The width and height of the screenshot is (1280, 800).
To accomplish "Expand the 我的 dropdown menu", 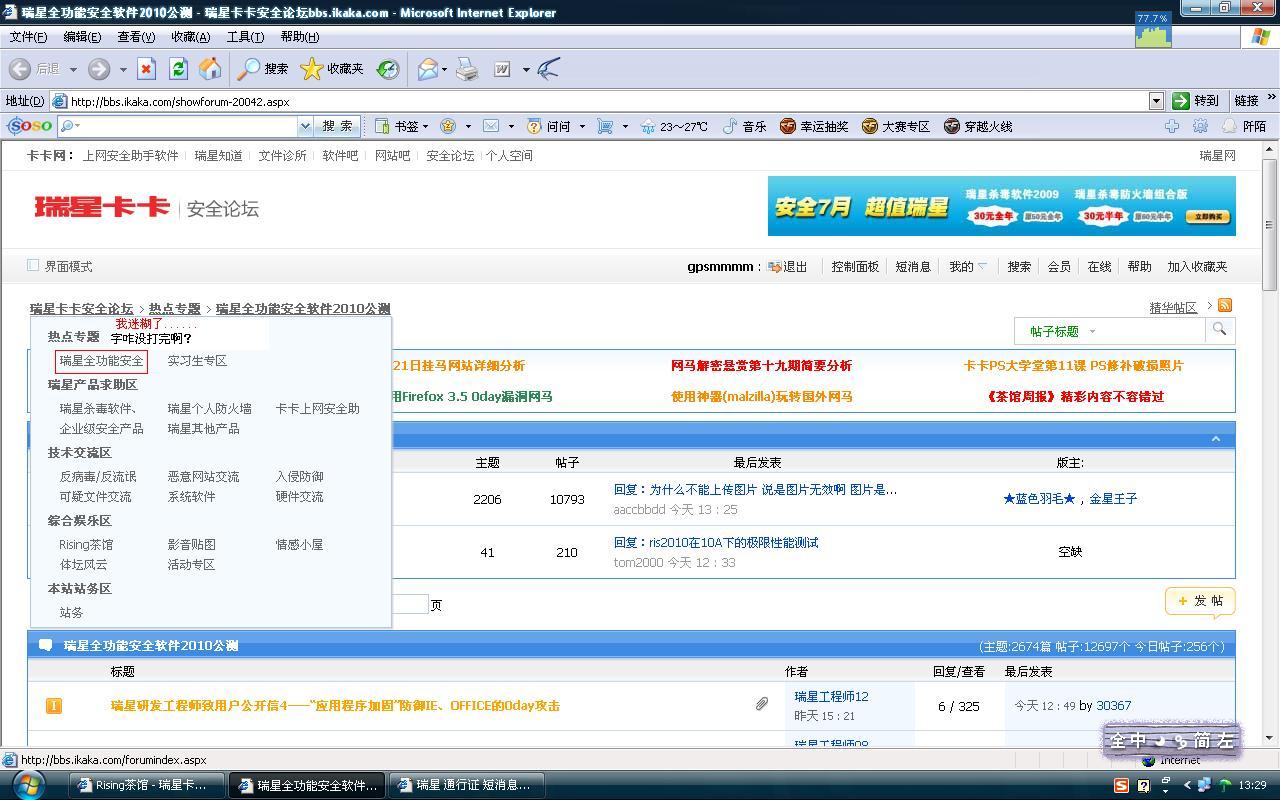I will click(968, 267).
